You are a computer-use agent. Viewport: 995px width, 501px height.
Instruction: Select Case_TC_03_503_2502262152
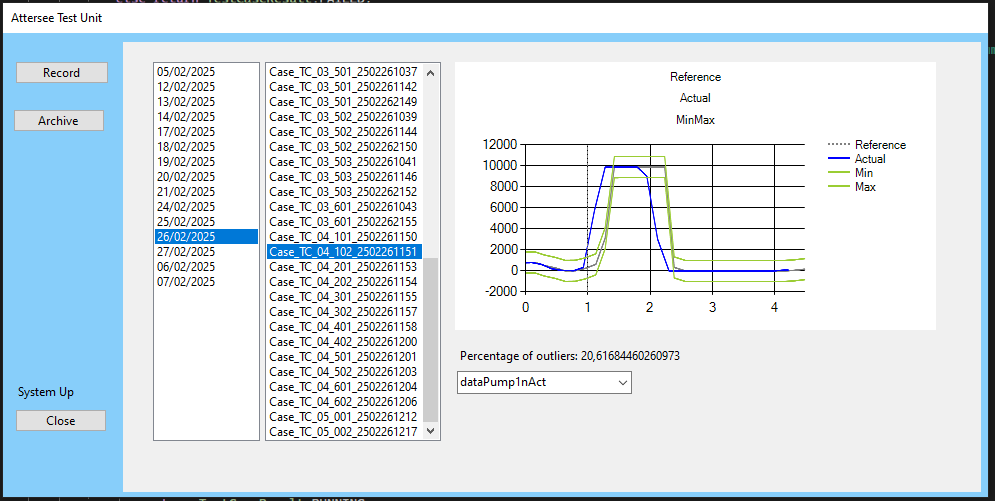point(345,192)
